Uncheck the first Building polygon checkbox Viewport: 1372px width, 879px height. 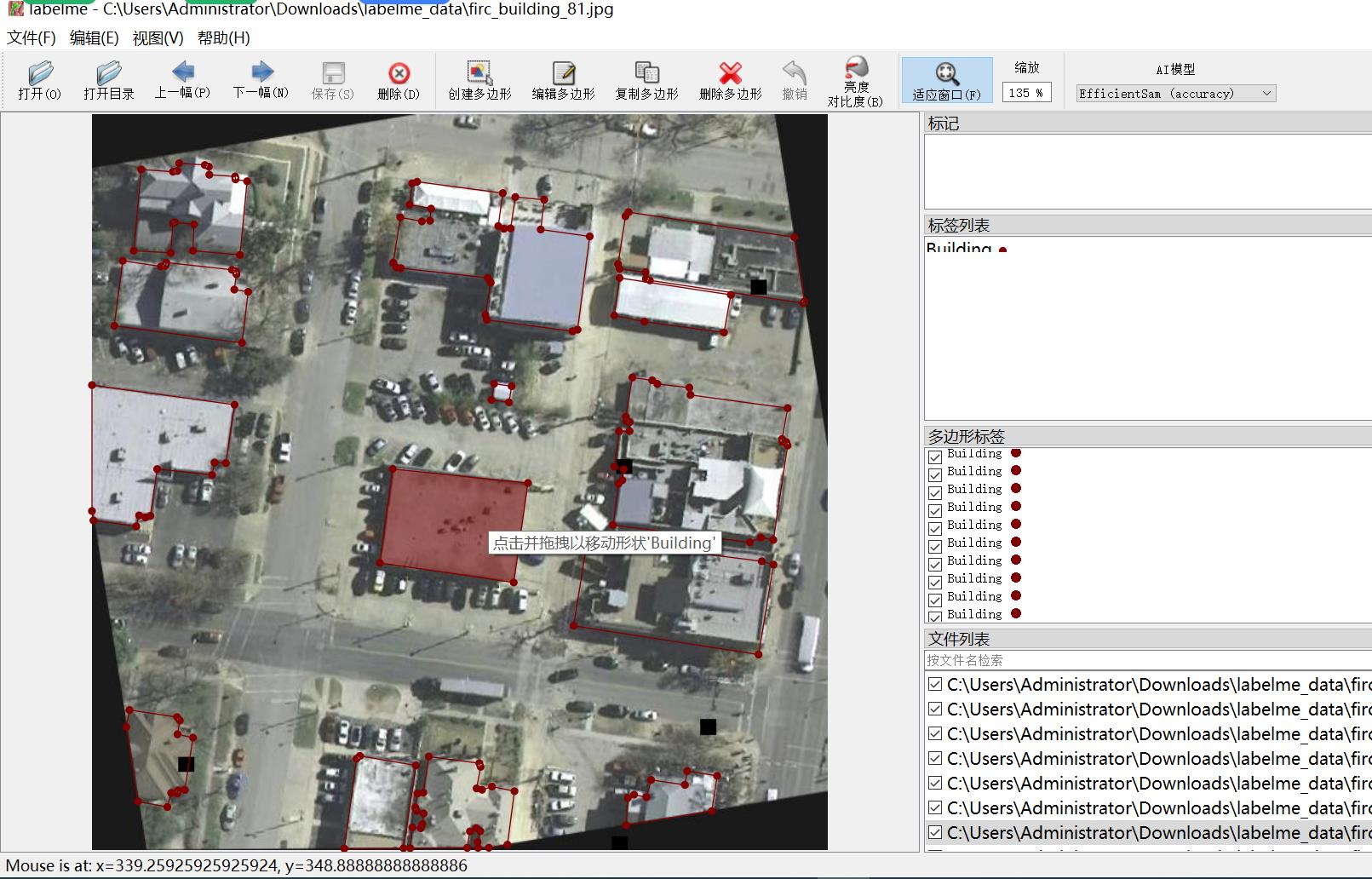pyautogui.click(x=935, y=457)
